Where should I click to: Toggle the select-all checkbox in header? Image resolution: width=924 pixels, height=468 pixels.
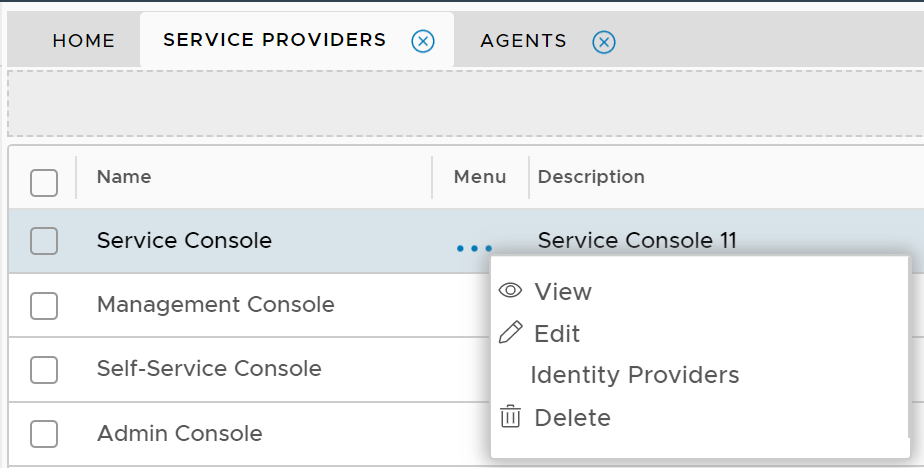tap(44, 182)
